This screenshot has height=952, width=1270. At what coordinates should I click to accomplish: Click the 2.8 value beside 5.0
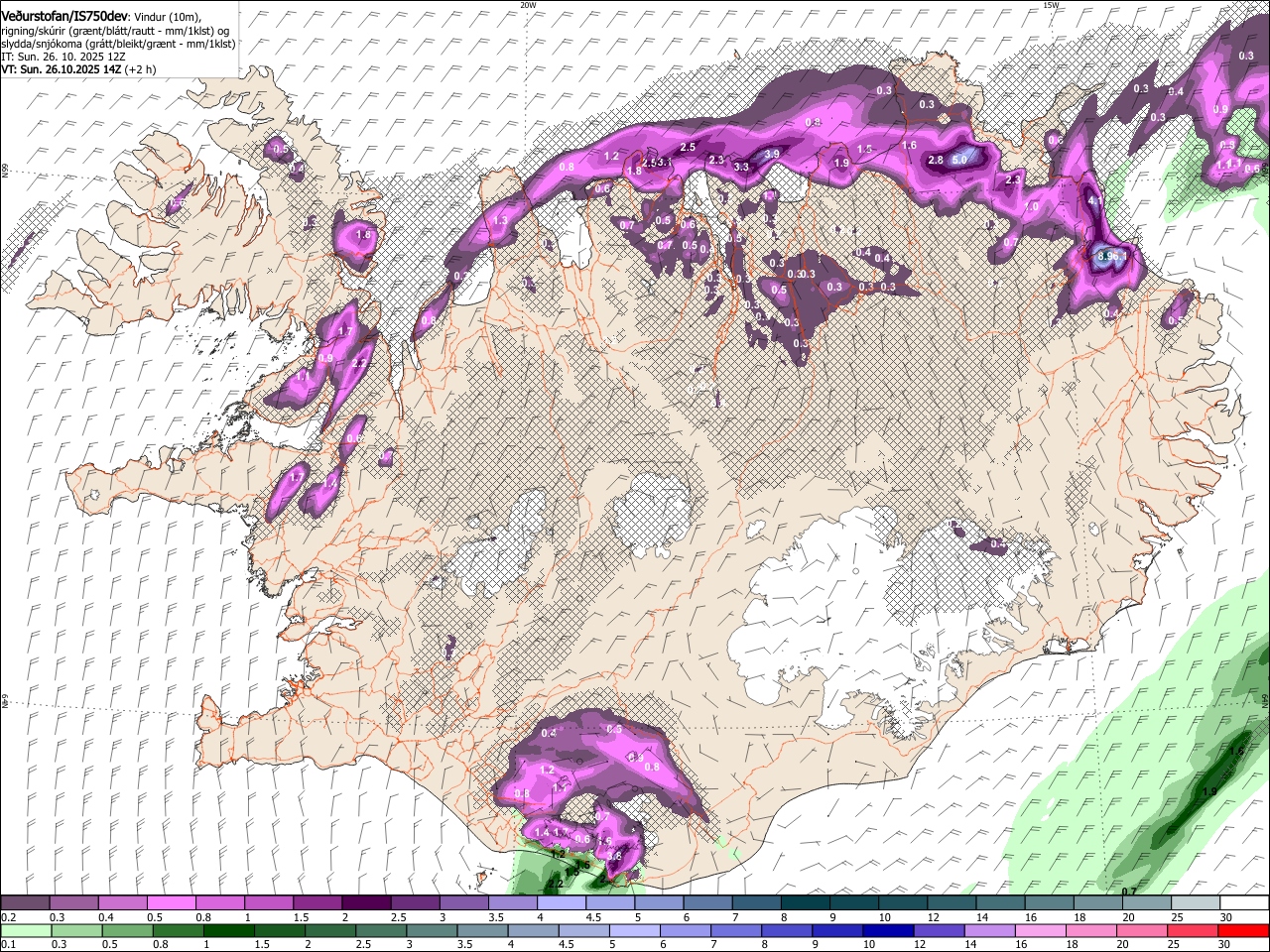point(935,160)
